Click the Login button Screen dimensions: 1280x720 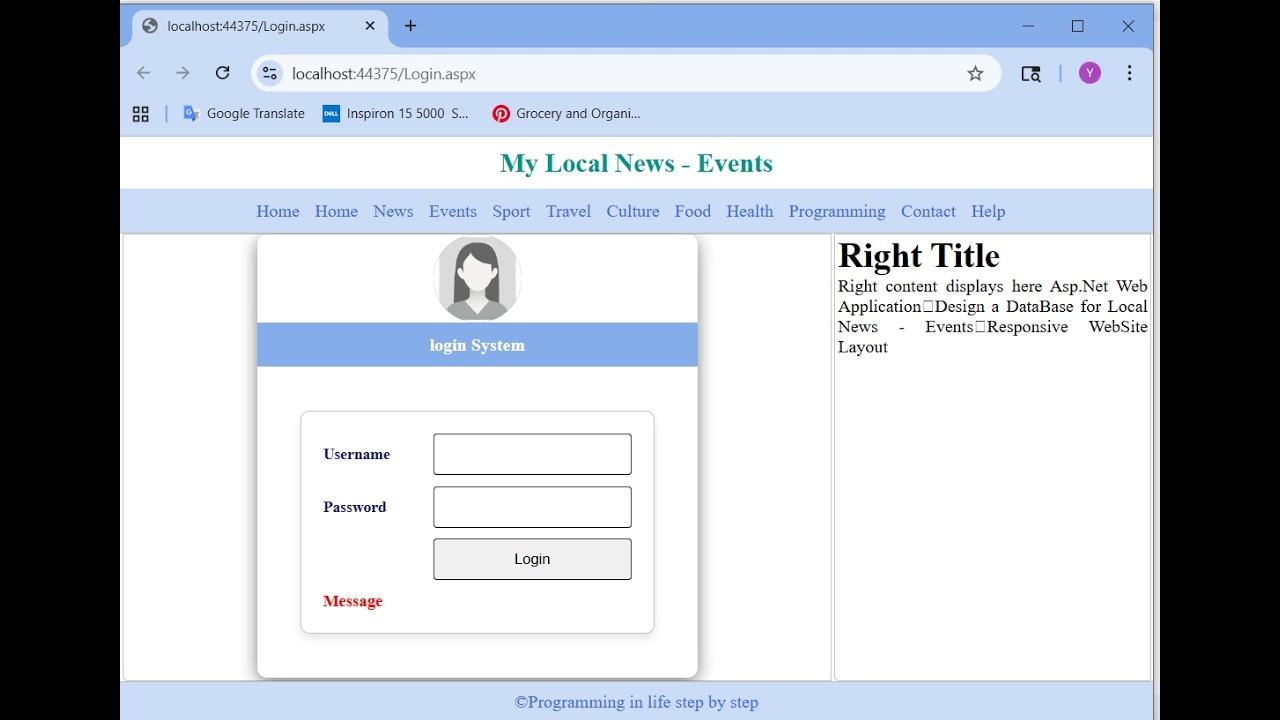[x=532, y=559]
